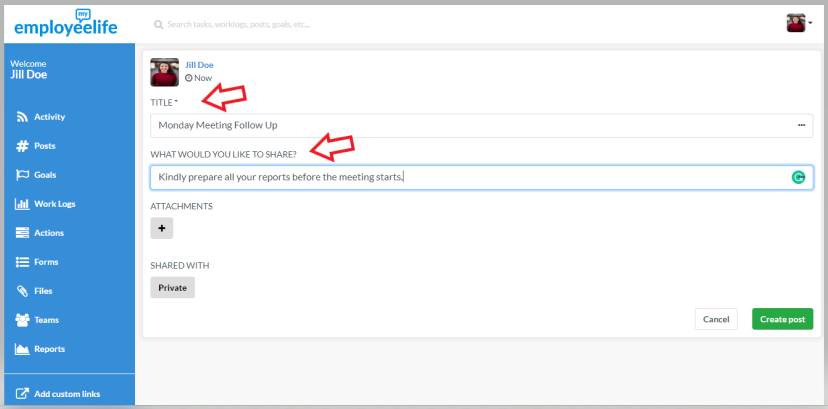Open Files in the sidebar

coord(43,291)
